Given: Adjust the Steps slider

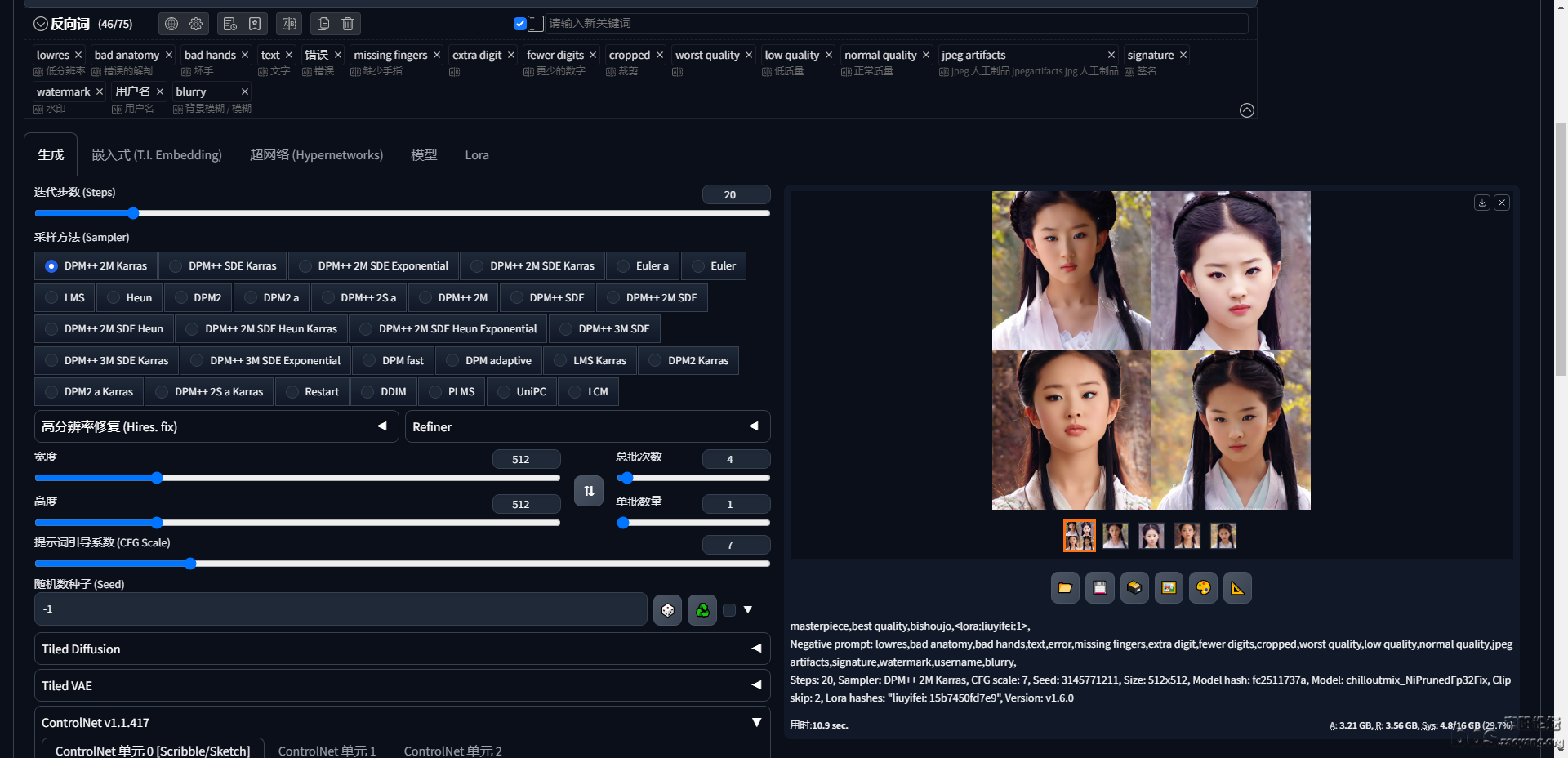Looking at the screenshot, I should point(402,213).
